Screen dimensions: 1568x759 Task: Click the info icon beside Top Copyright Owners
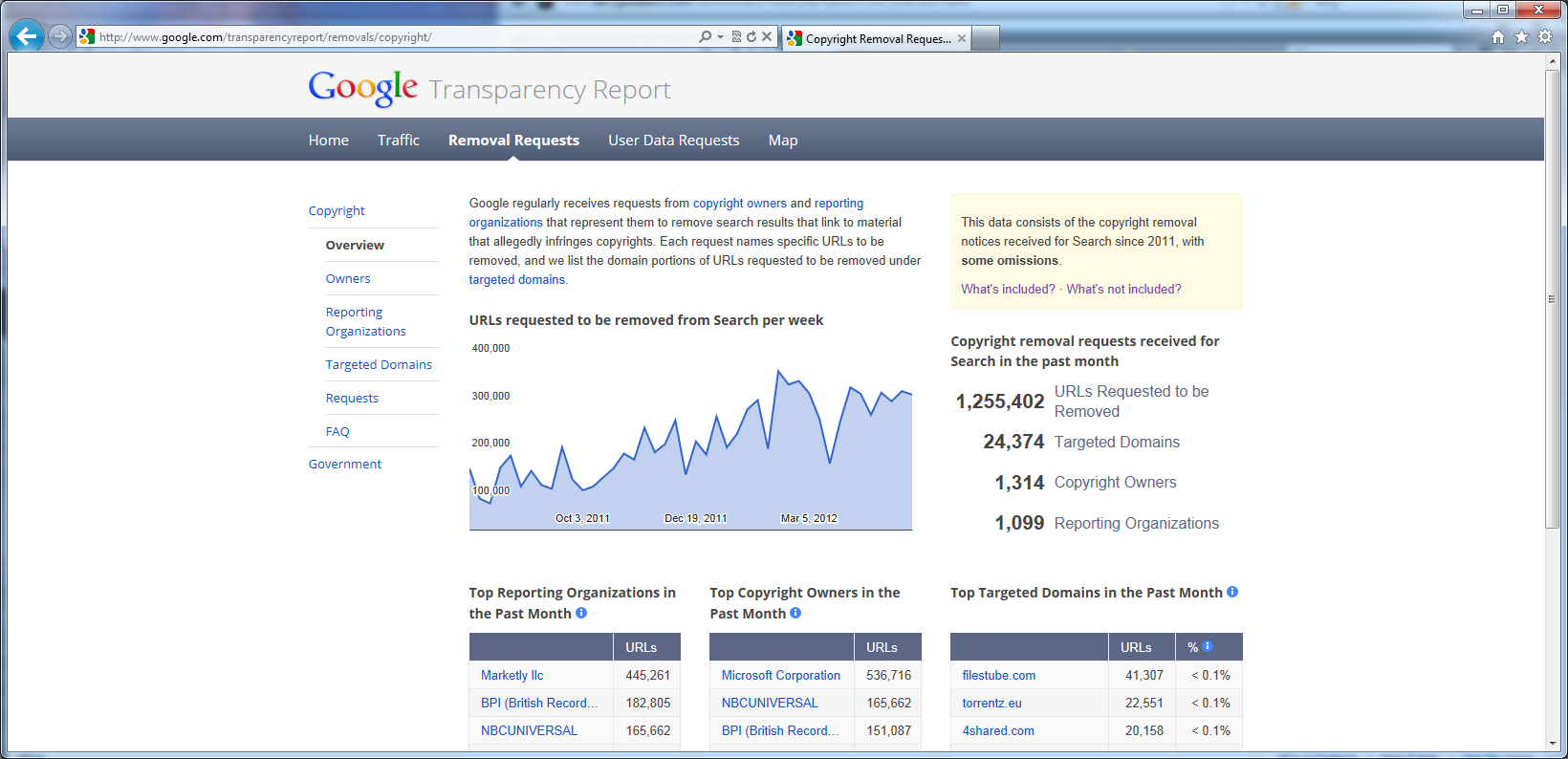pyautogui.click(x=795, y=613)
